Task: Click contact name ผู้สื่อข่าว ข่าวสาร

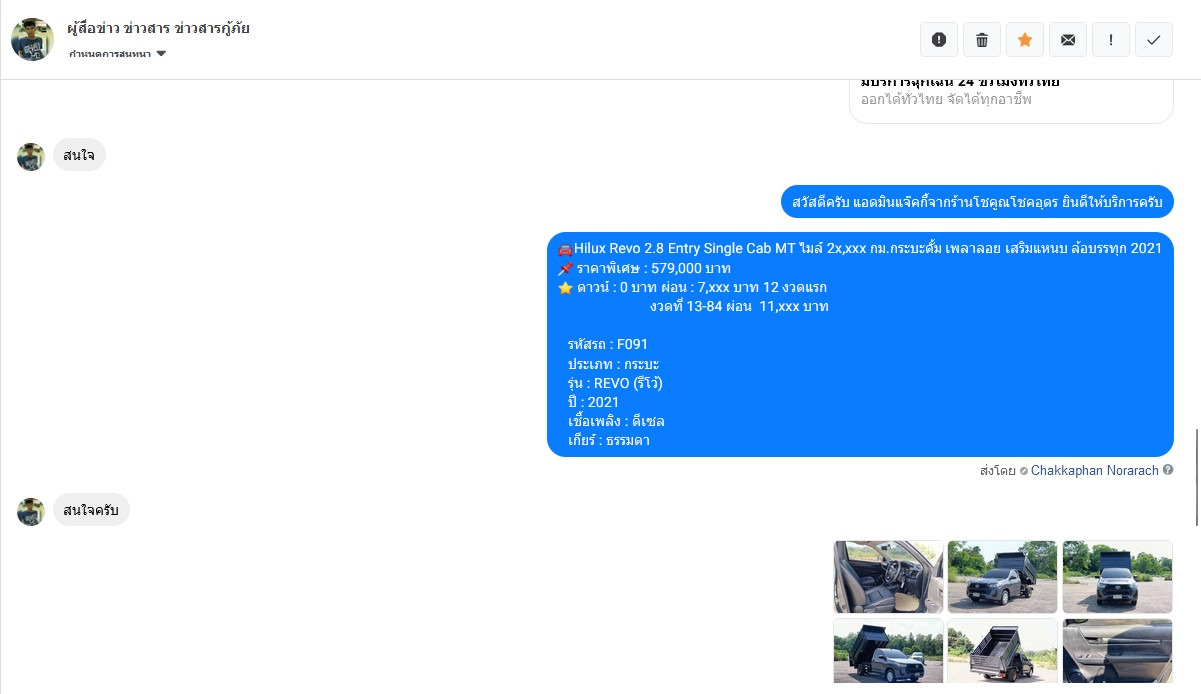Action: pyautogui.click(x=158, y=28)
